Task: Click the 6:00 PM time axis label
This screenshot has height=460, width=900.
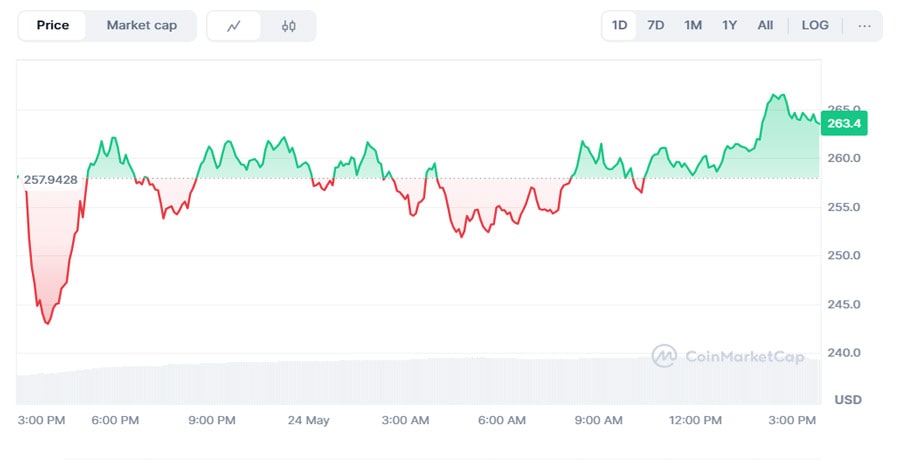Action: (115, 420)
